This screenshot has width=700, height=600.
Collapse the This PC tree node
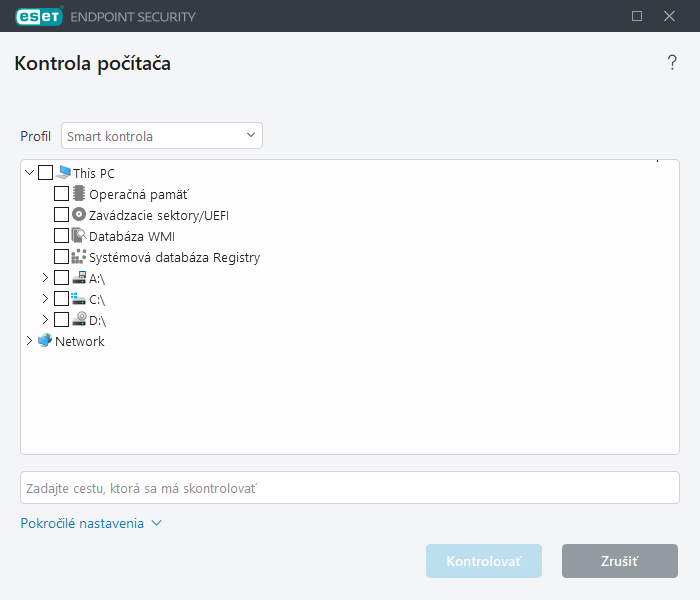coord(29,173)
